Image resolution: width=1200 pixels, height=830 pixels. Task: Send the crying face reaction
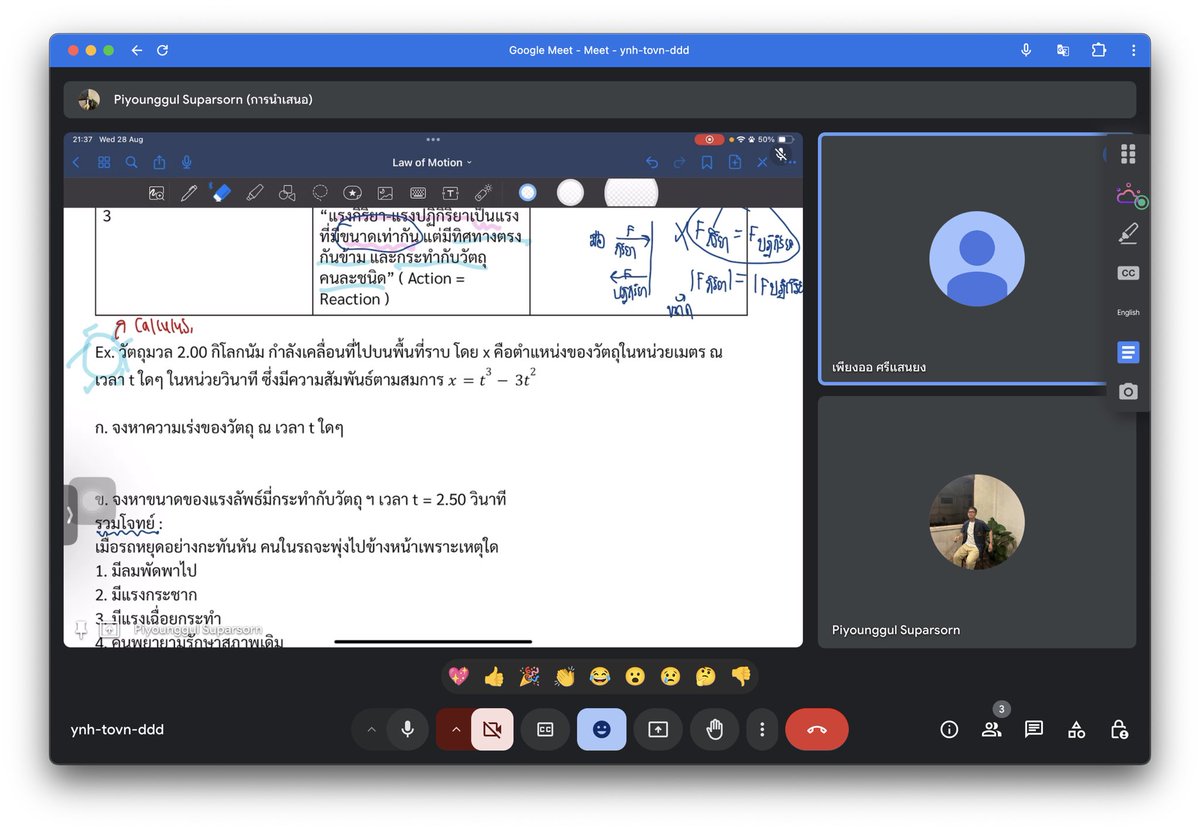[x=670, y=677]
